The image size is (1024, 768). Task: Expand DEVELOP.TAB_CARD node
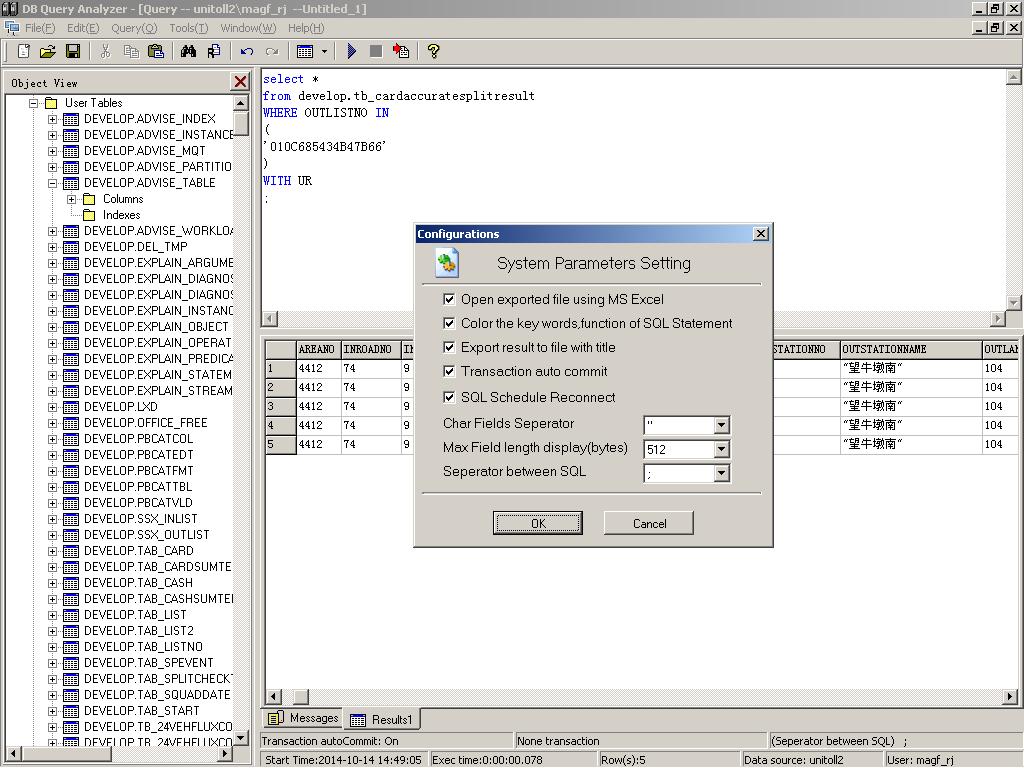pos(52,551)
